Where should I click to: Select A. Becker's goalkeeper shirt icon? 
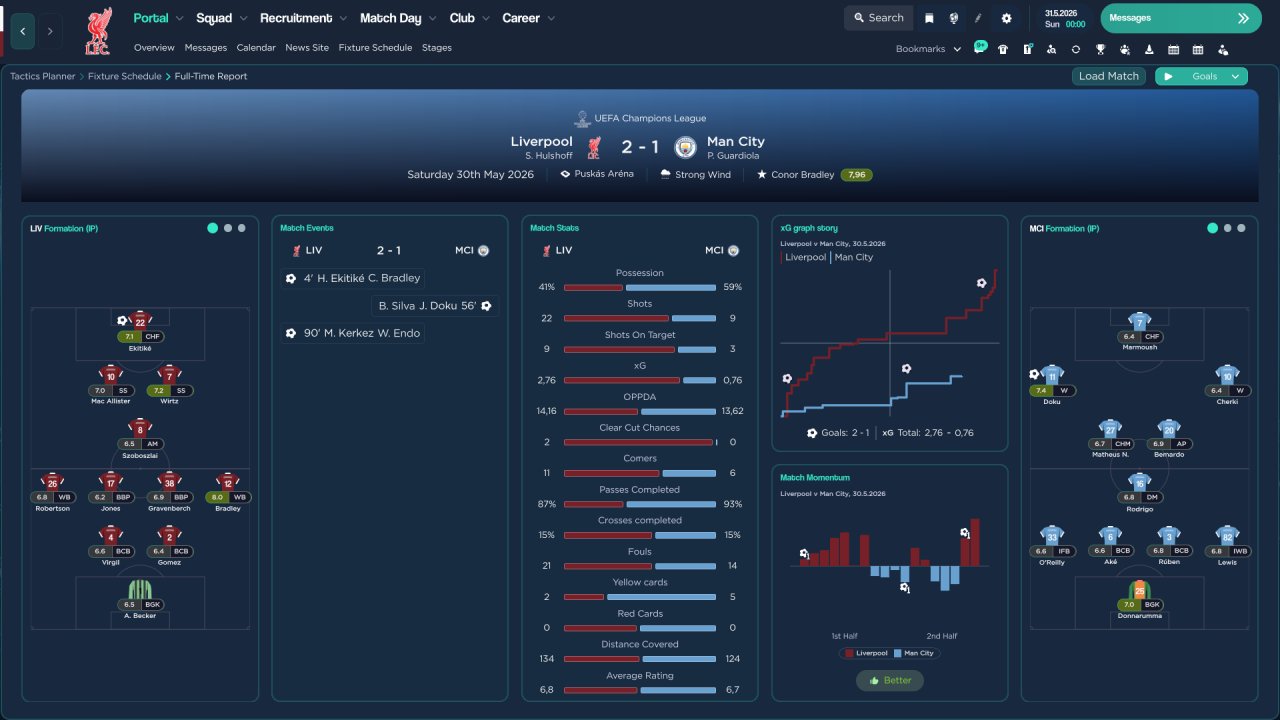click(140, 588)
